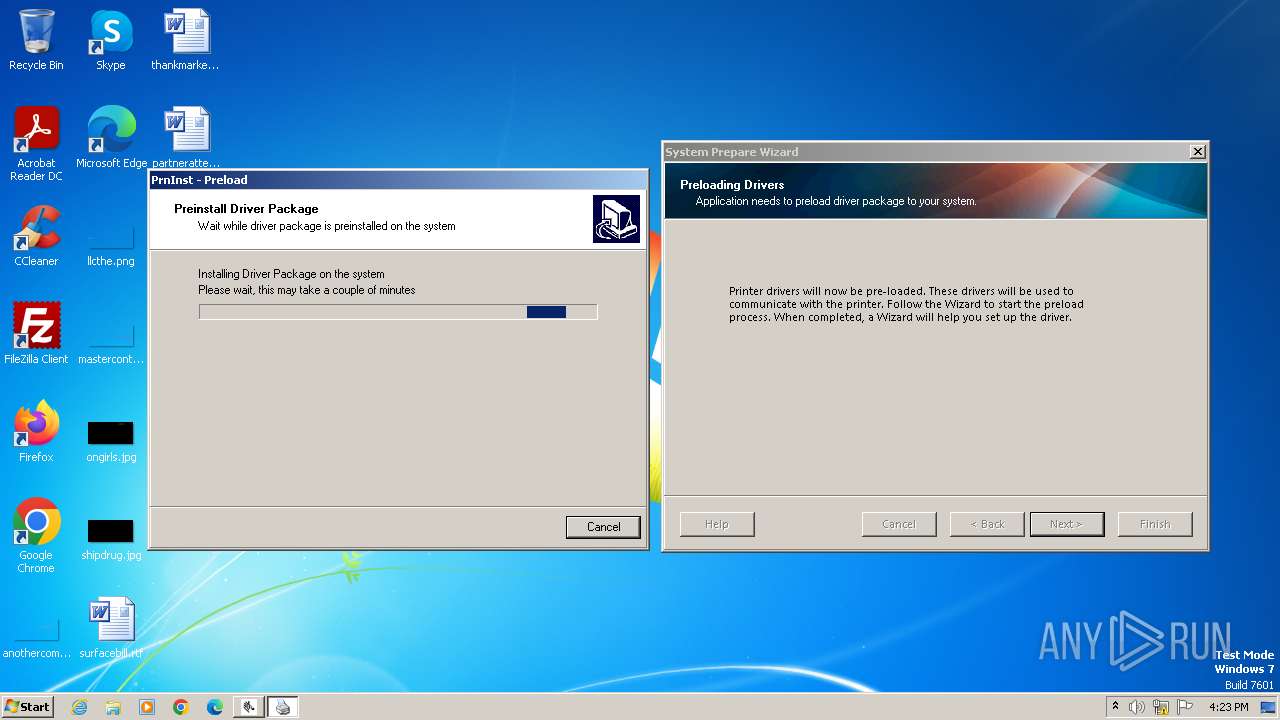The width and height of the screenshot is (1280, 720).
Task: Click the PrnInst - Preload title bar
Action: tap(398, 180)
